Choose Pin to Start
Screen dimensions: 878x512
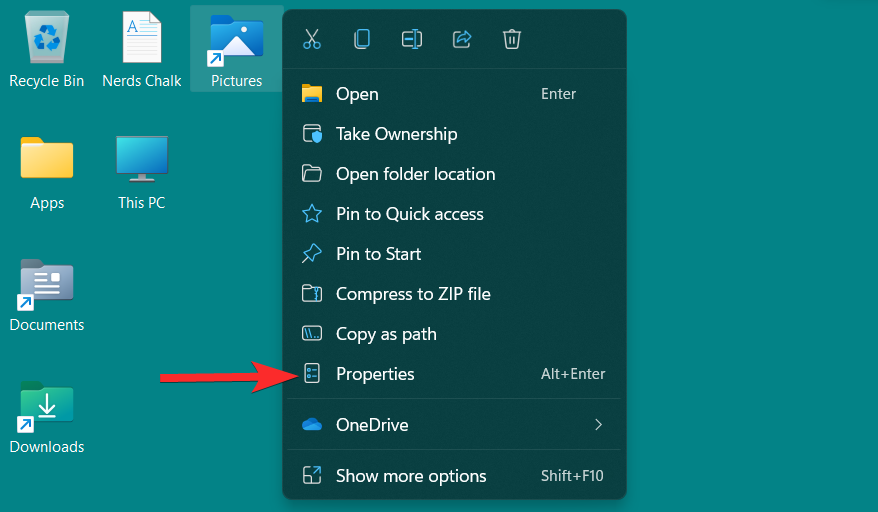[x=454, y=254]
